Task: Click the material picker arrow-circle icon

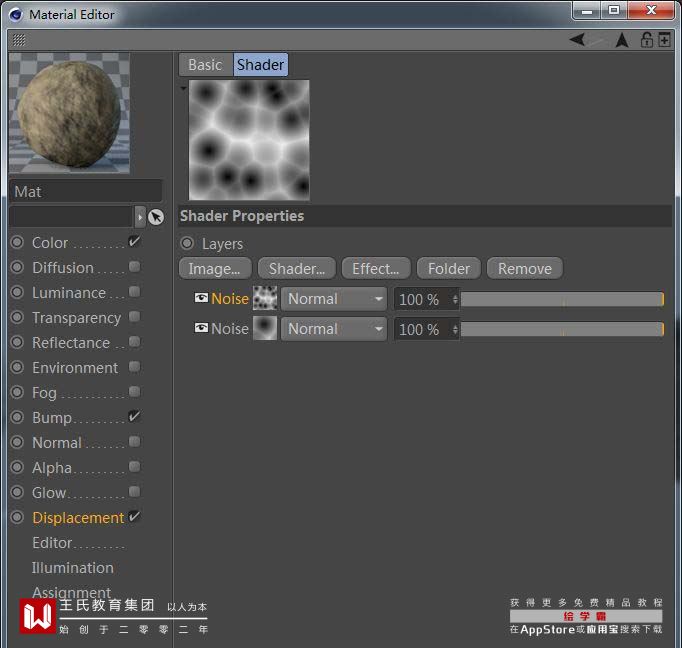Action: point(156,217)
